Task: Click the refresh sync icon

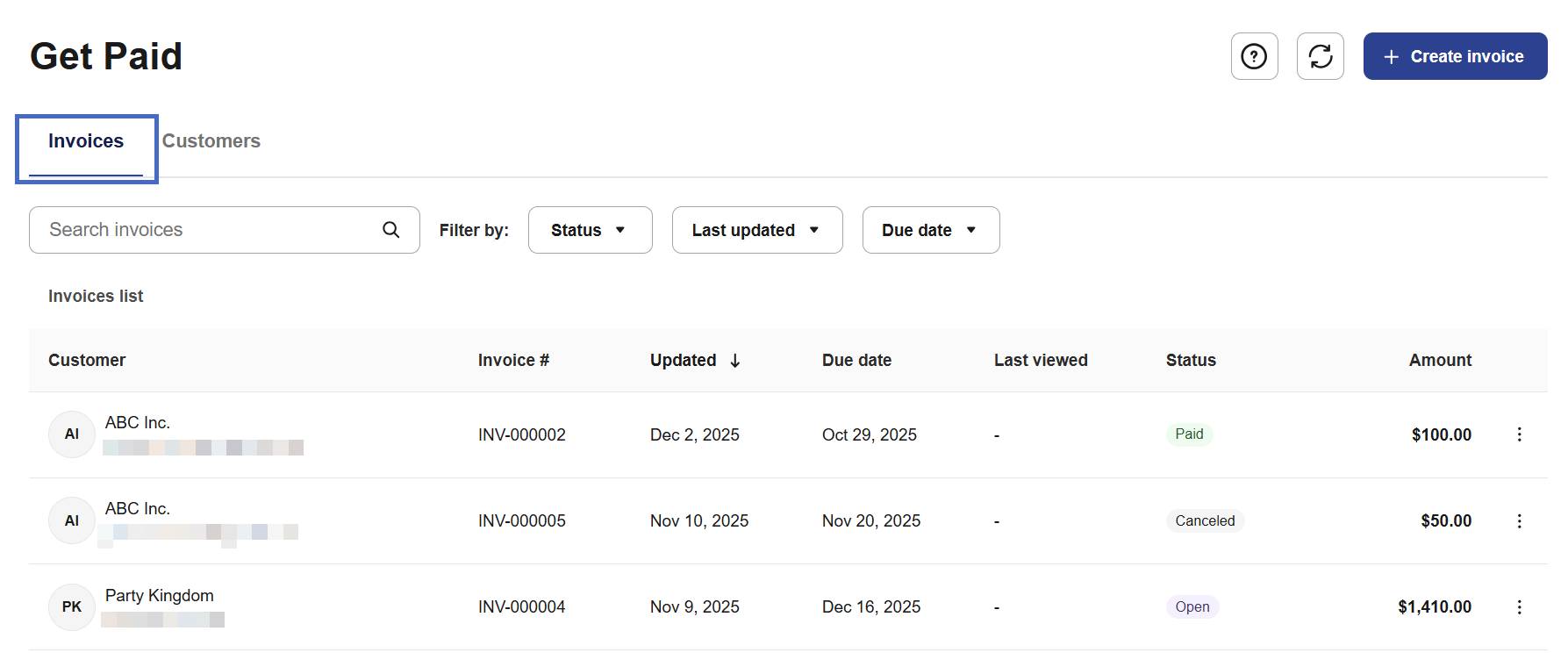Action: pos(1320,56)
